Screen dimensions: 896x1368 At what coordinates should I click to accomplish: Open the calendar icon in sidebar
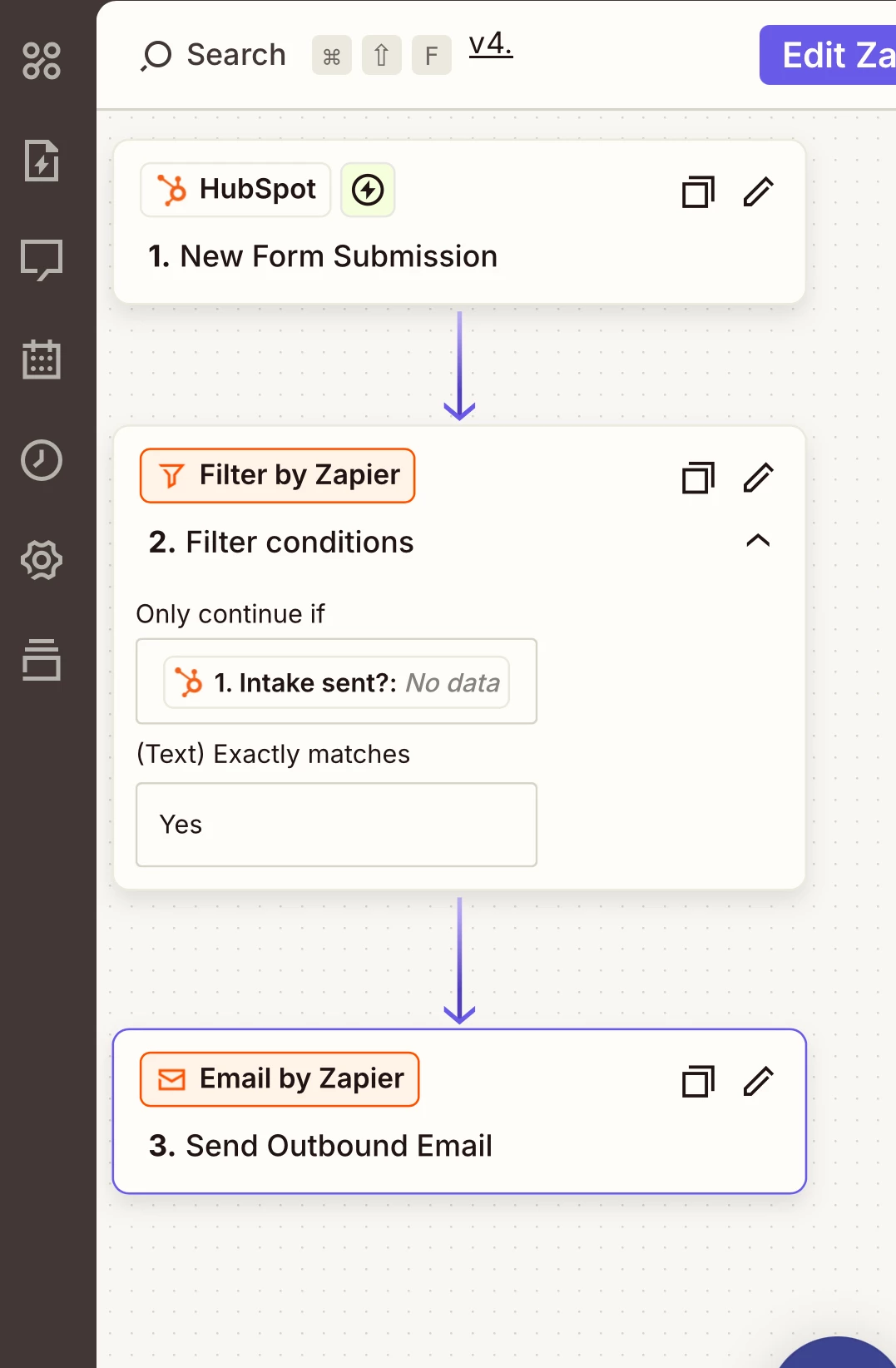coord(42,359)
